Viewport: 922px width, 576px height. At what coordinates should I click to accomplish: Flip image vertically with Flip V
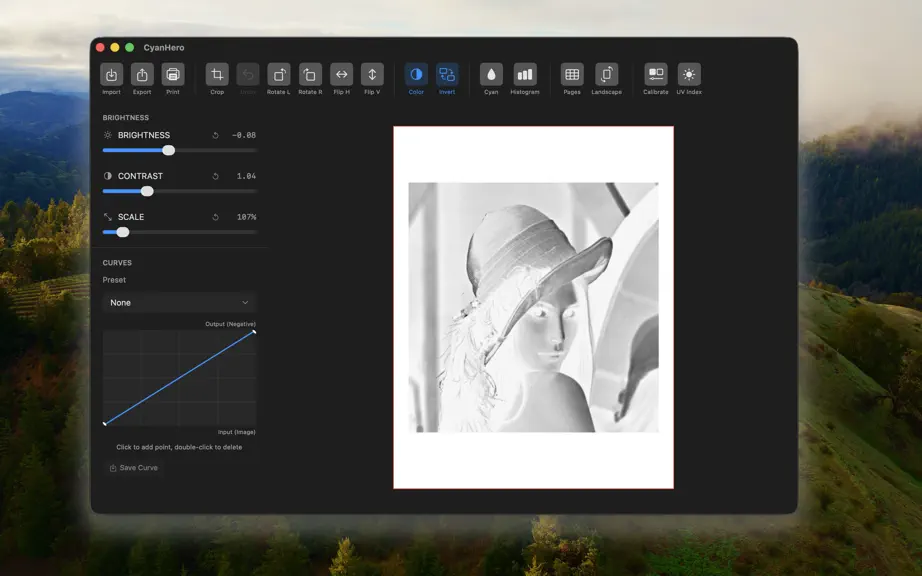pyautogui.click(x=372, y=75)
